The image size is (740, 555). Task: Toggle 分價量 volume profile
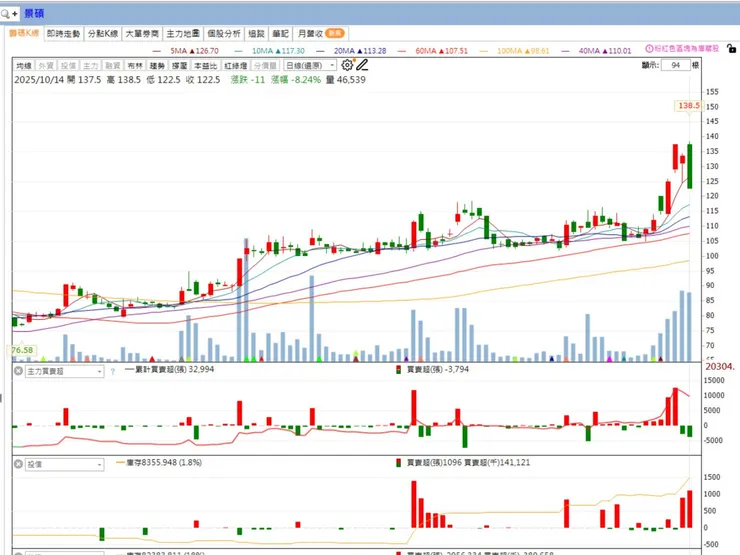(x=265, y=66)
